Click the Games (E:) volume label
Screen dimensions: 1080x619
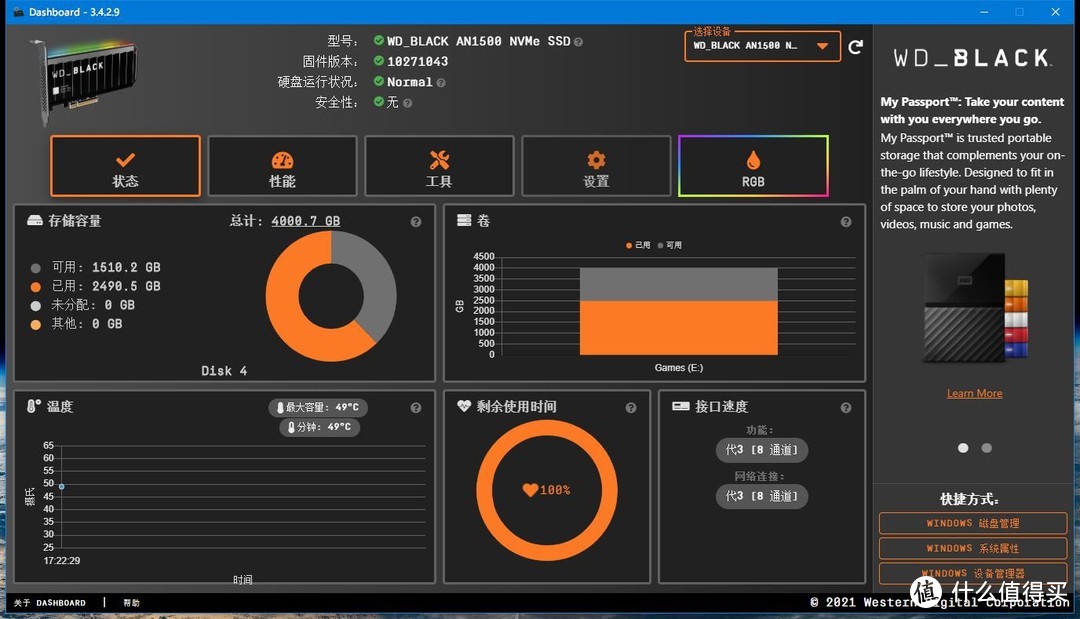678,368
